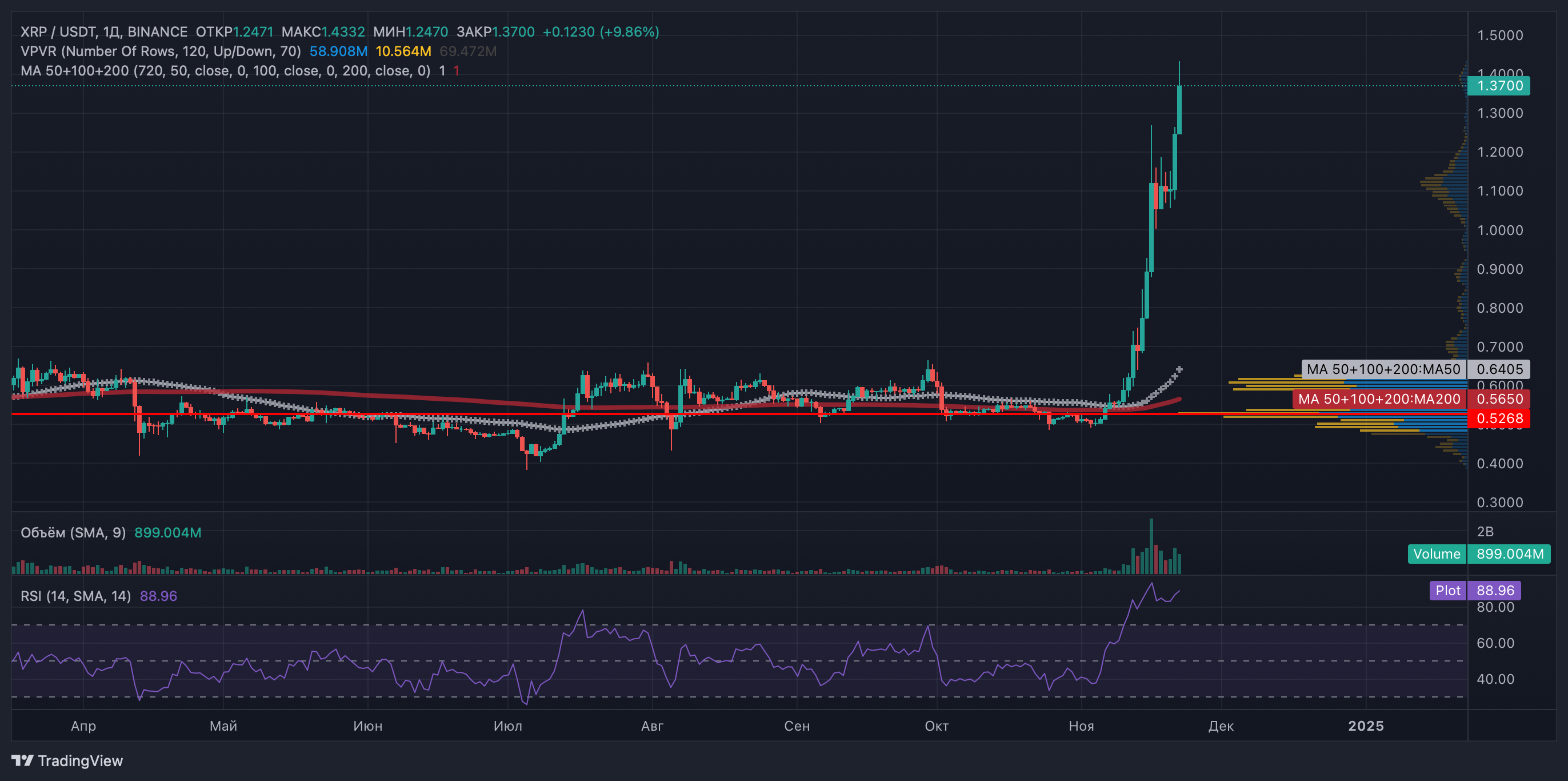Click the Апр label on time axis
The height and width of the screenshot is (781, 1568).
pyautogui.click(x=83, y=726)
